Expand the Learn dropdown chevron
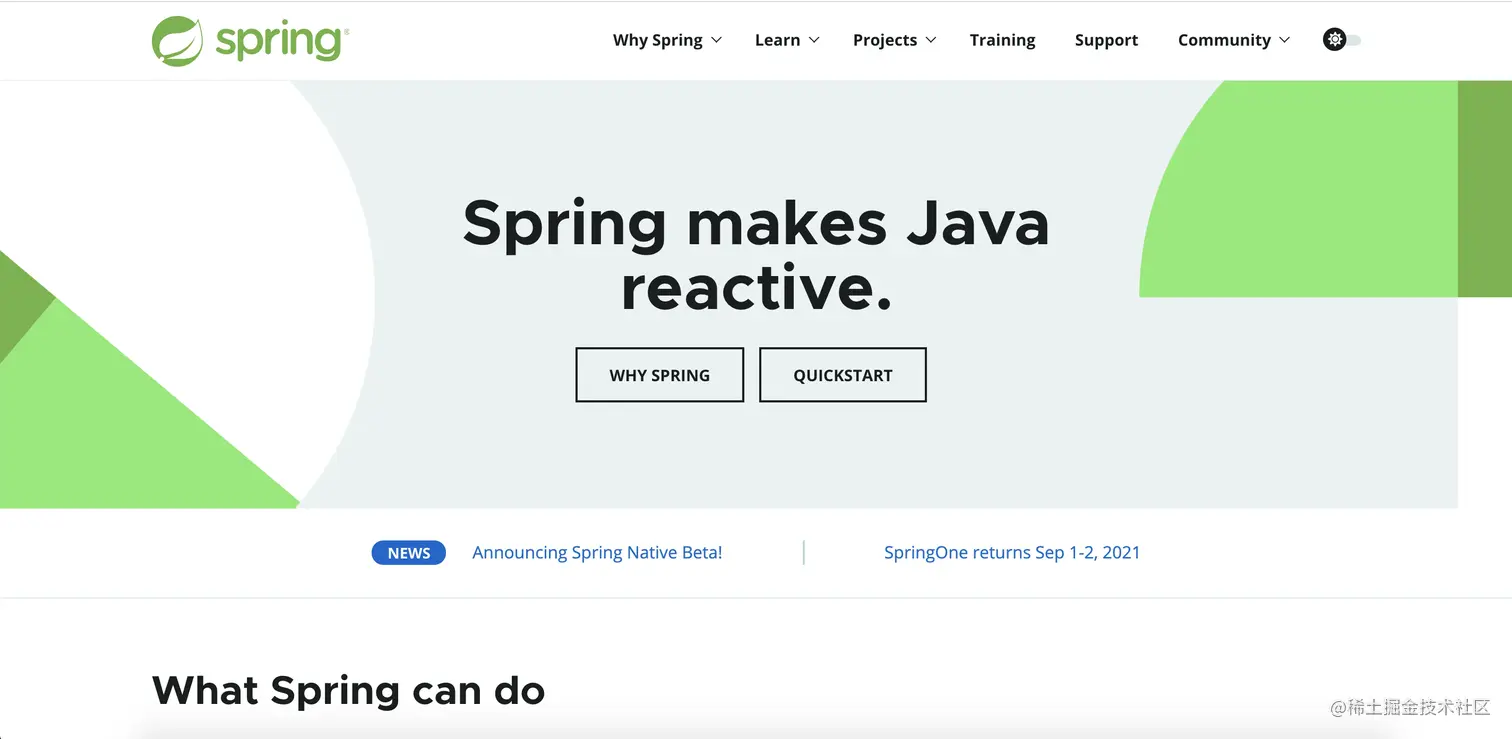Screen dimensions: 1512x739 pos(814,40)
